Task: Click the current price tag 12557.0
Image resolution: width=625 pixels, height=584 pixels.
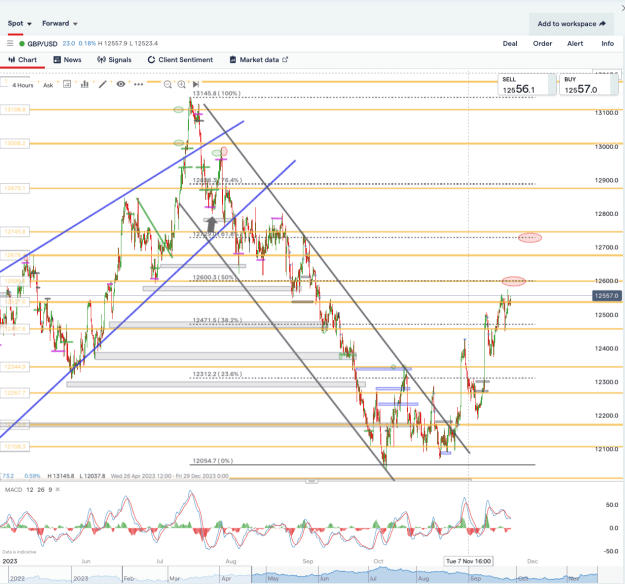Action: 607,296
